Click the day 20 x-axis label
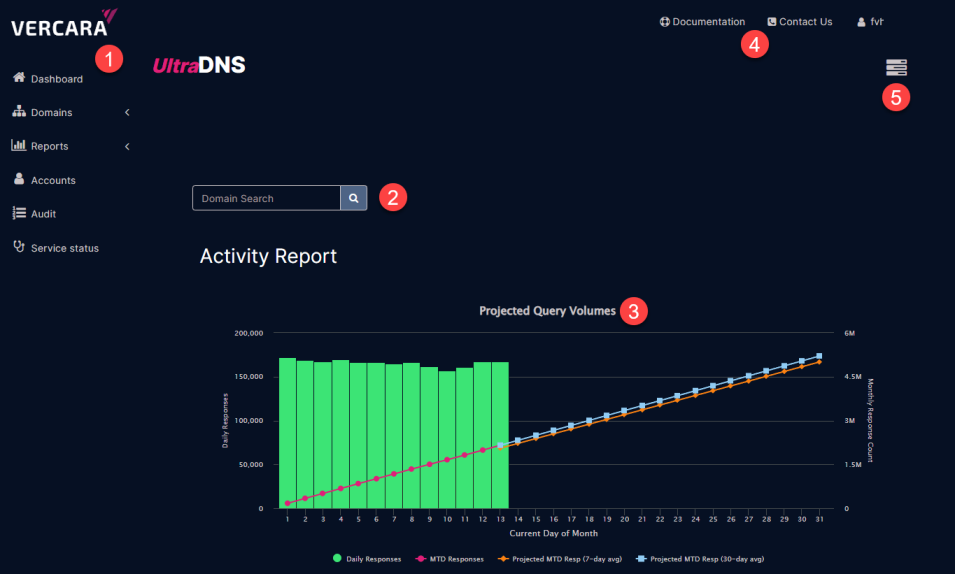Screen dimensions: 955x575 [x=624, y=520]
